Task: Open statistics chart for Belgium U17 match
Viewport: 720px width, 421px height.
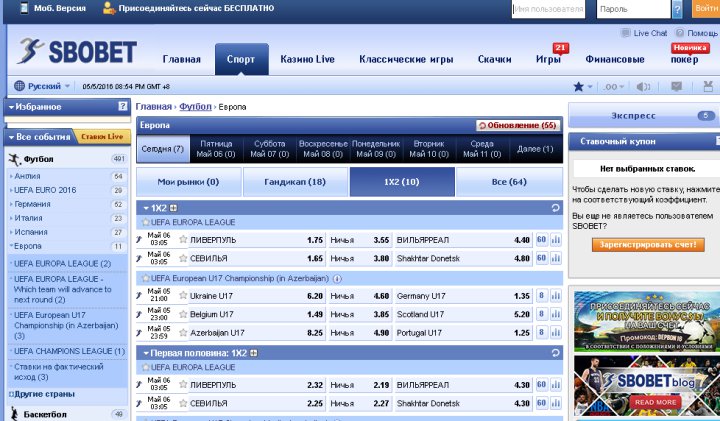Action: point(556,314)
